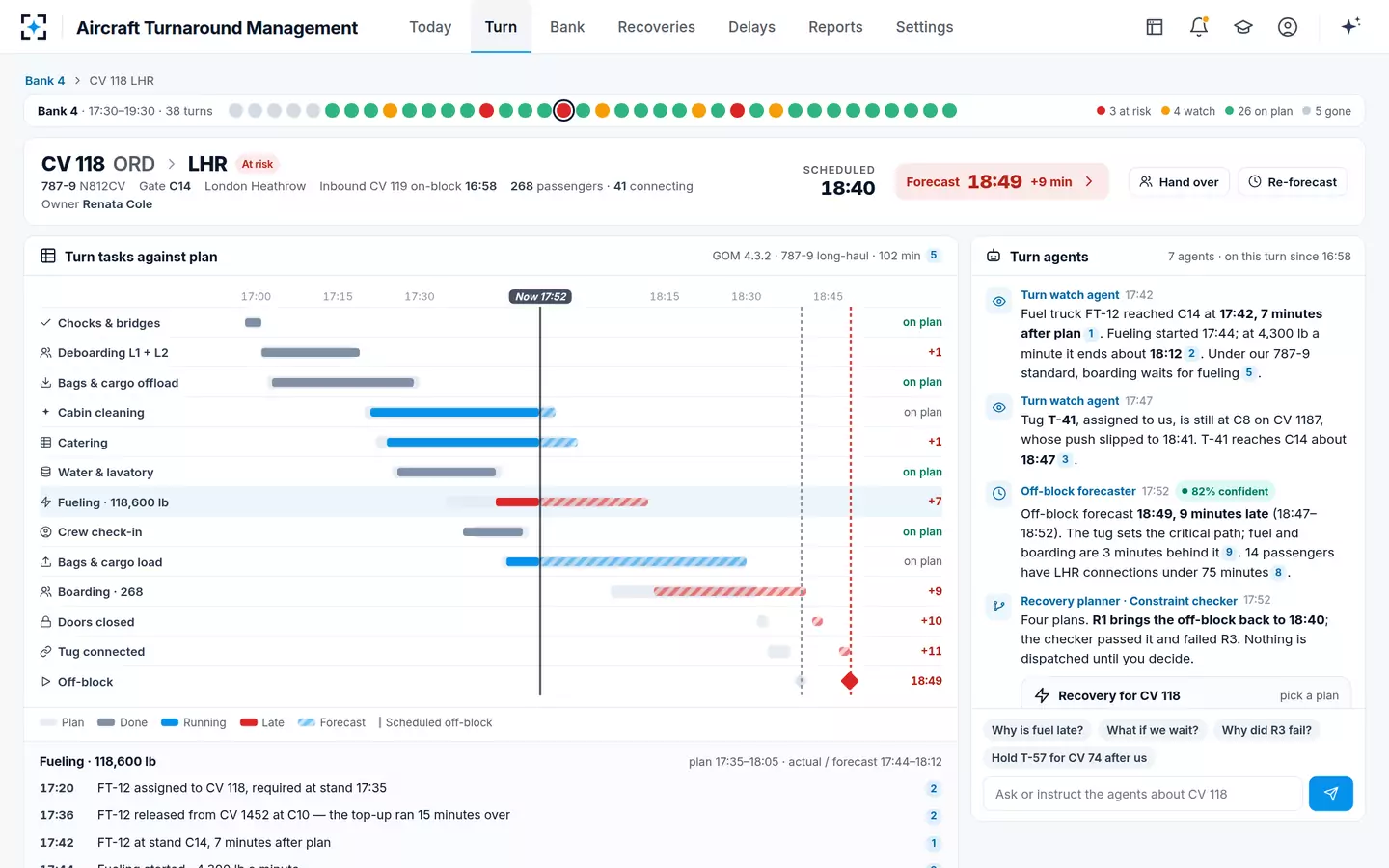Image resolution: width=1389 pixels, height=868 pixels.
Task: Click the 82% confident badge
Action: click(1225, 491)
